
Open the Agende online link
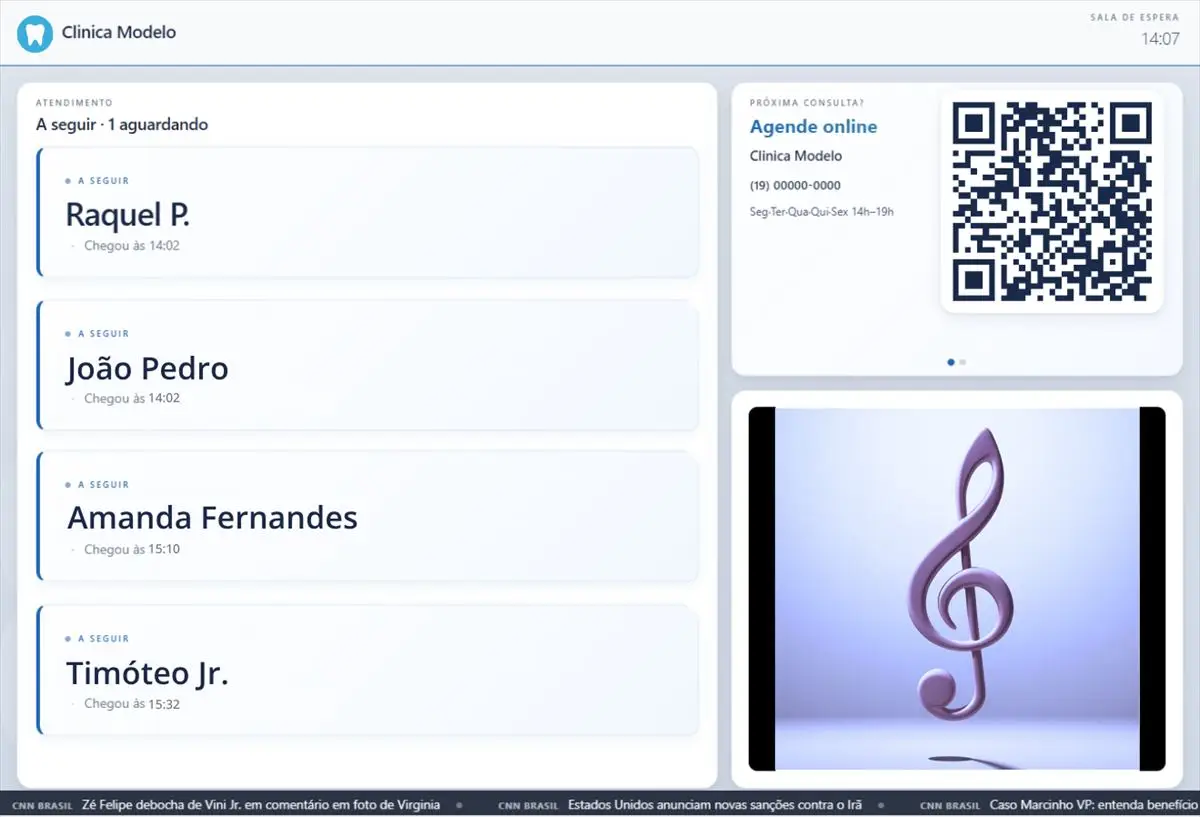(x=813, y=127)
